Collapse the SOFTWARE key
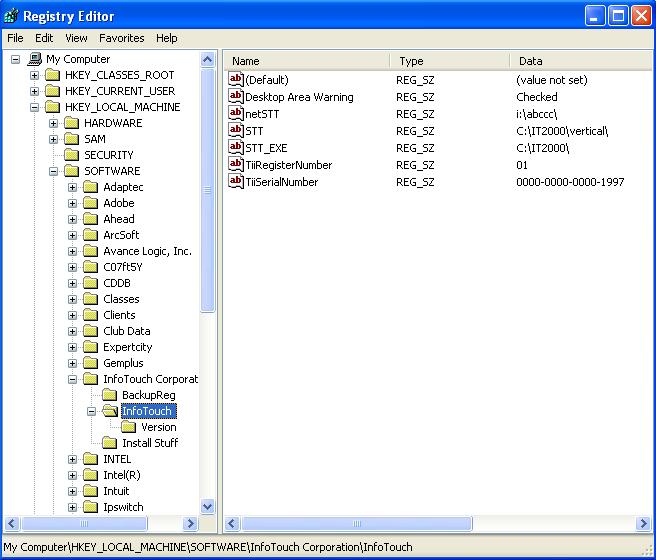656x560 pixels. (53, 171)
